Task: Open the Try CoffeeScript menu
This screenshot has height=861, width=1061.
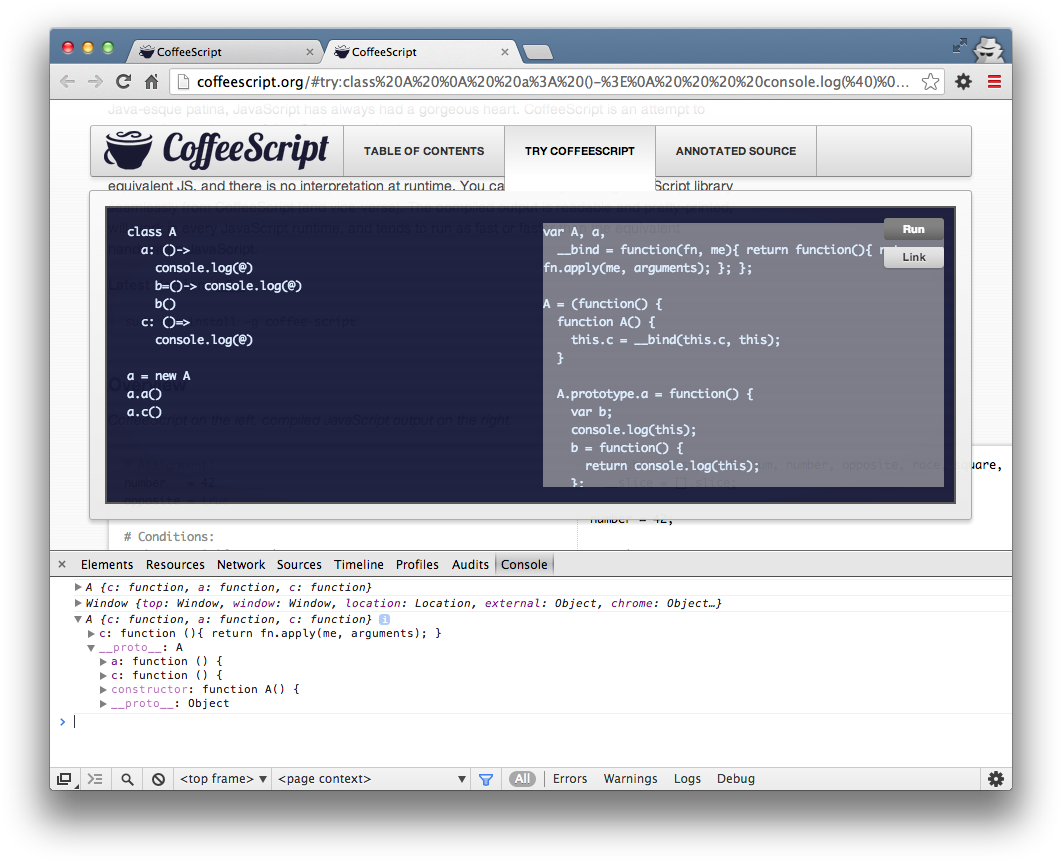Action: point(580,151)
